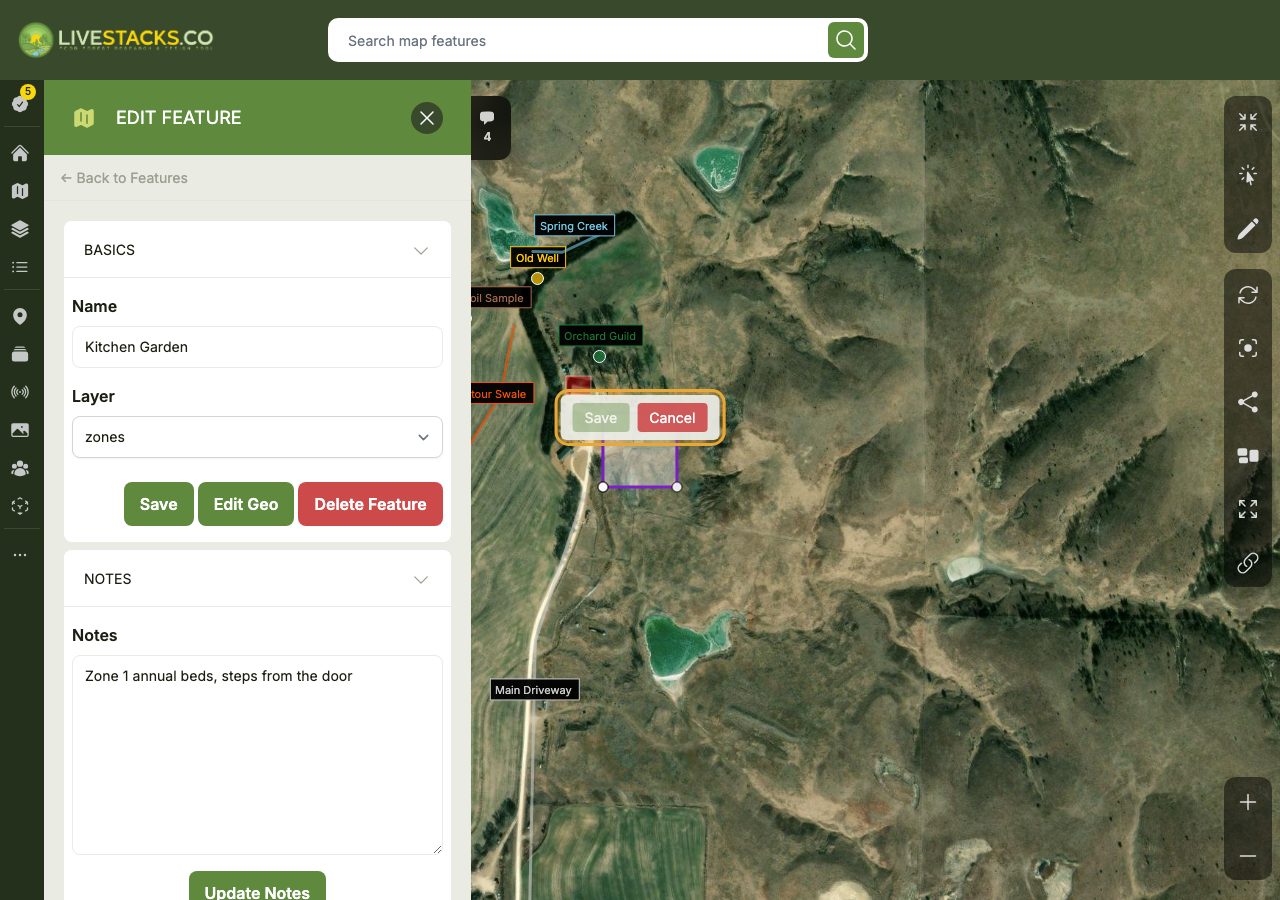
Task: Click the Main Driveway map label
Action: [x=534, y=690]
